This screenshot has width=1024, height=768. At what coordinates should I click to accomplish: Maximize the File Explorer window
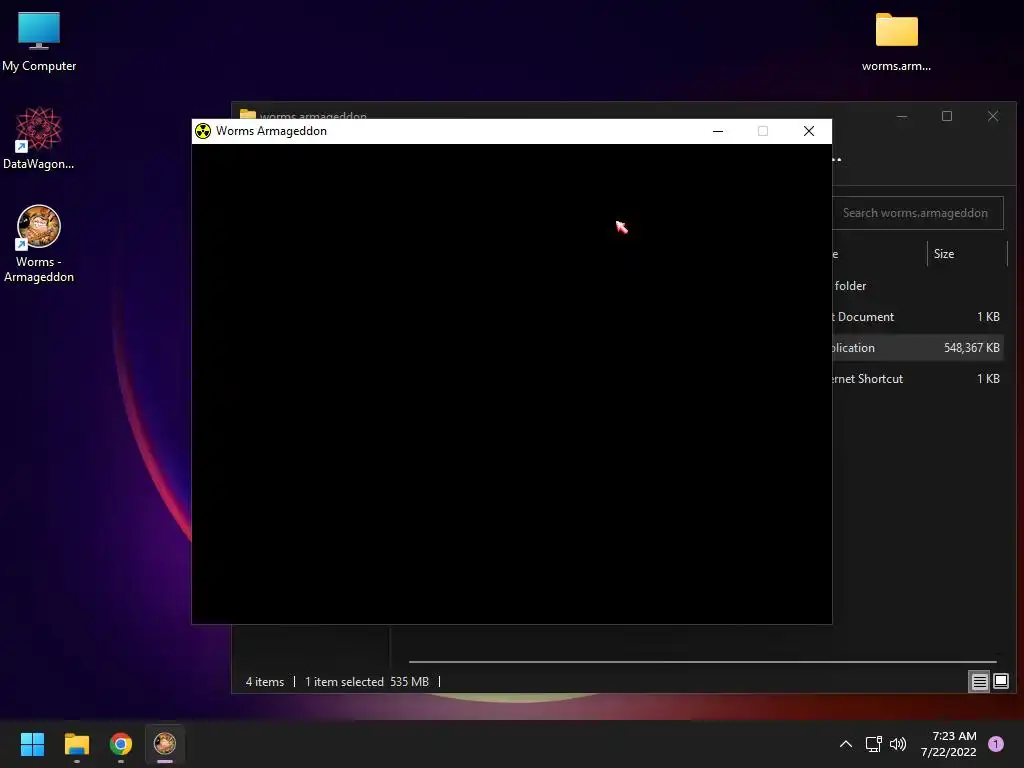(x=947, y=116)
